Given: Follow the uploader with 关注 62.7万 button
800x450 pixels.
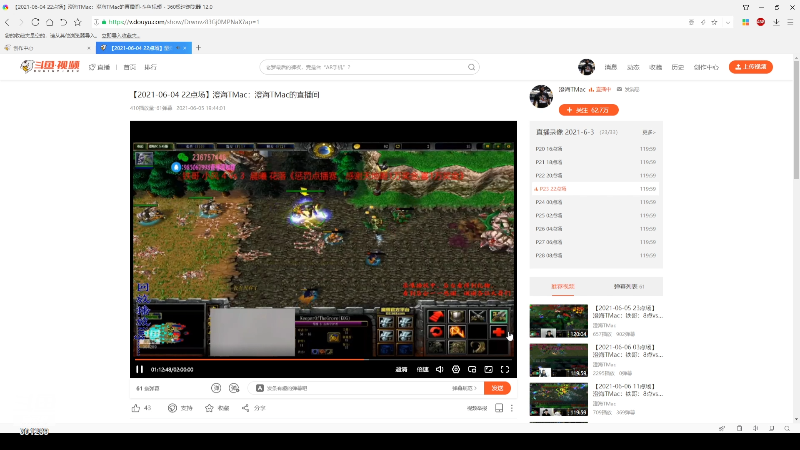Looking at the screenshot, I should click(x=588, y=110).
